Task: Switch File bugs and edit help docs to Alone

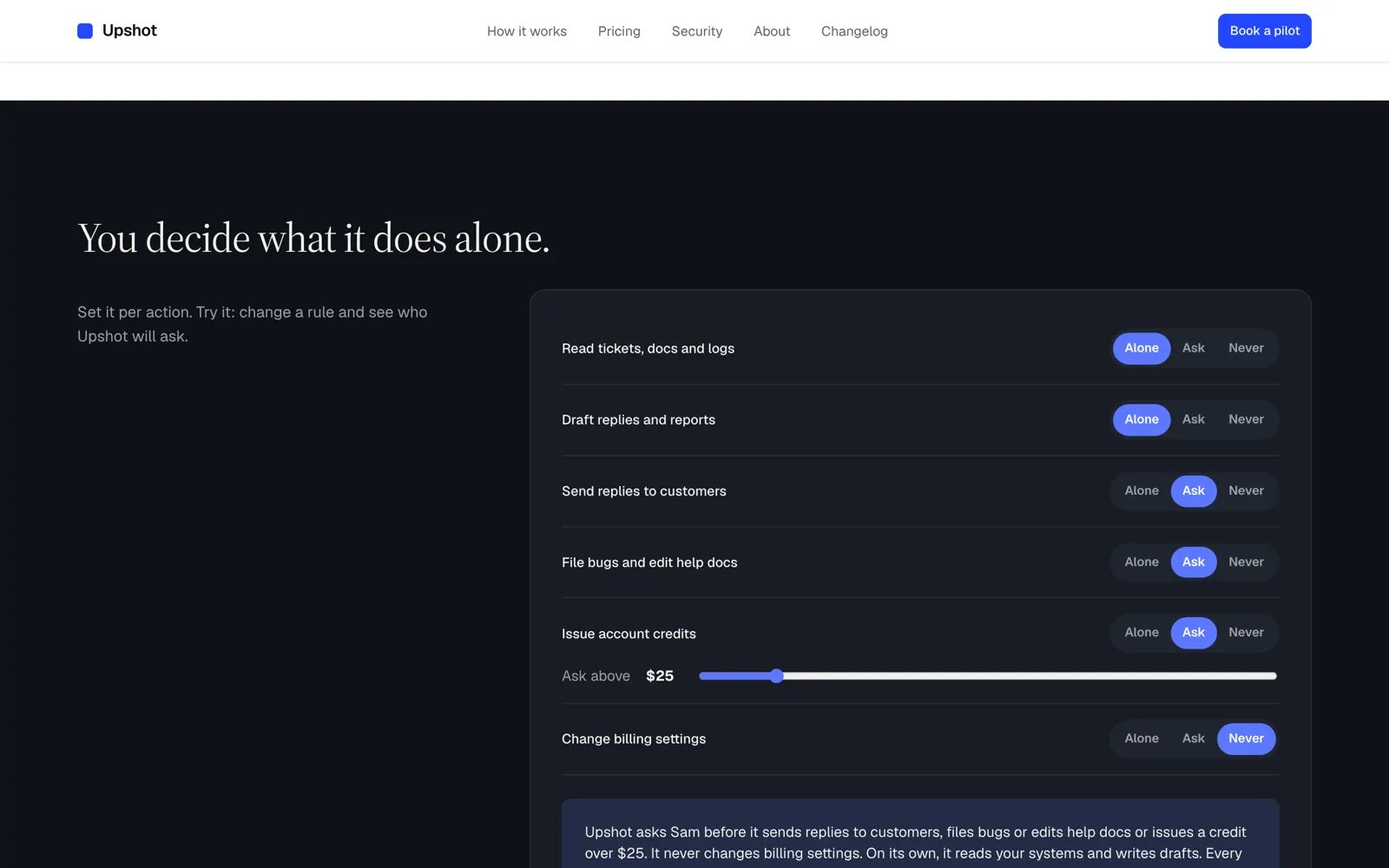Action: point(1142,562)
